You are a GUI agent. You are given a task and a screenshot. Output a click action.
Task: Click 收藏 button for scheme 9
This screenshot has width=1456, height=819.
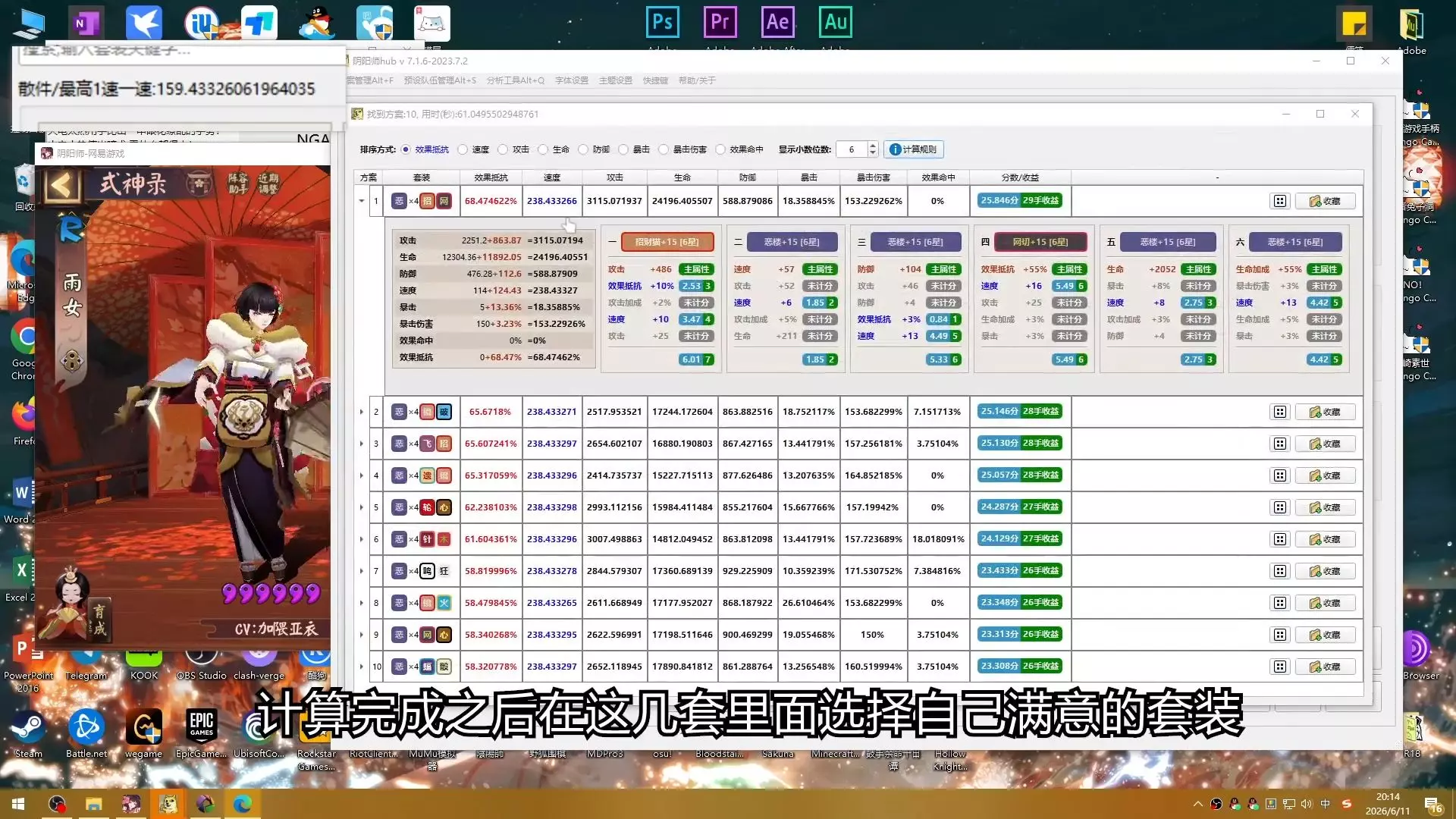coord(1325,635)
